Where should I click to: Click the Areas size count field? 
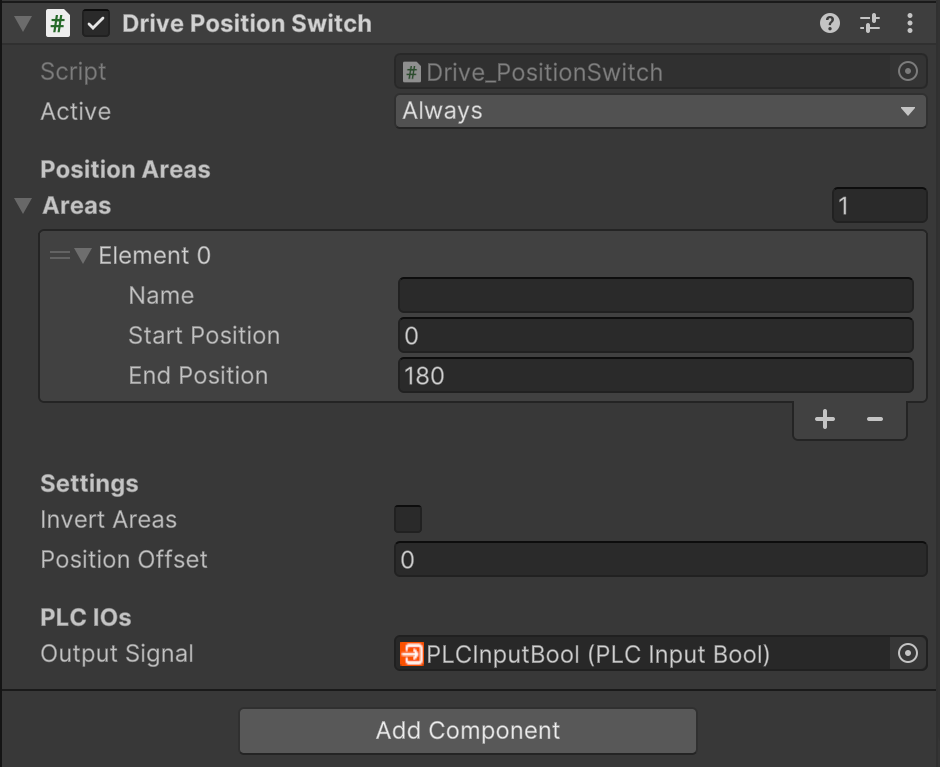pos(879,206)
